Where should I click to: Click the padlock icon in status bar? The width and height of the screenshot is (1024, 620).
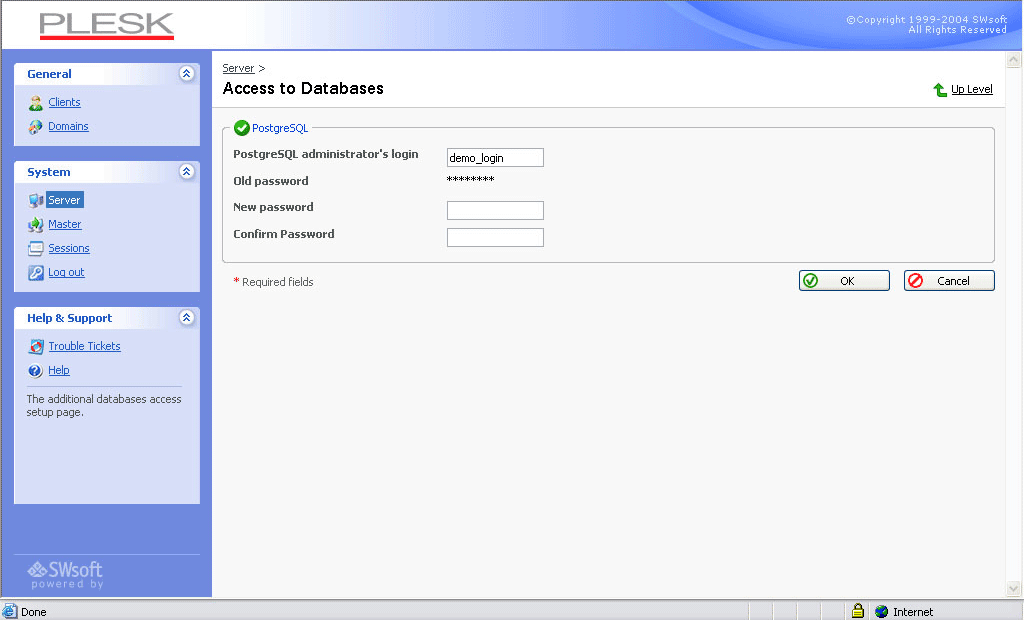857,611
